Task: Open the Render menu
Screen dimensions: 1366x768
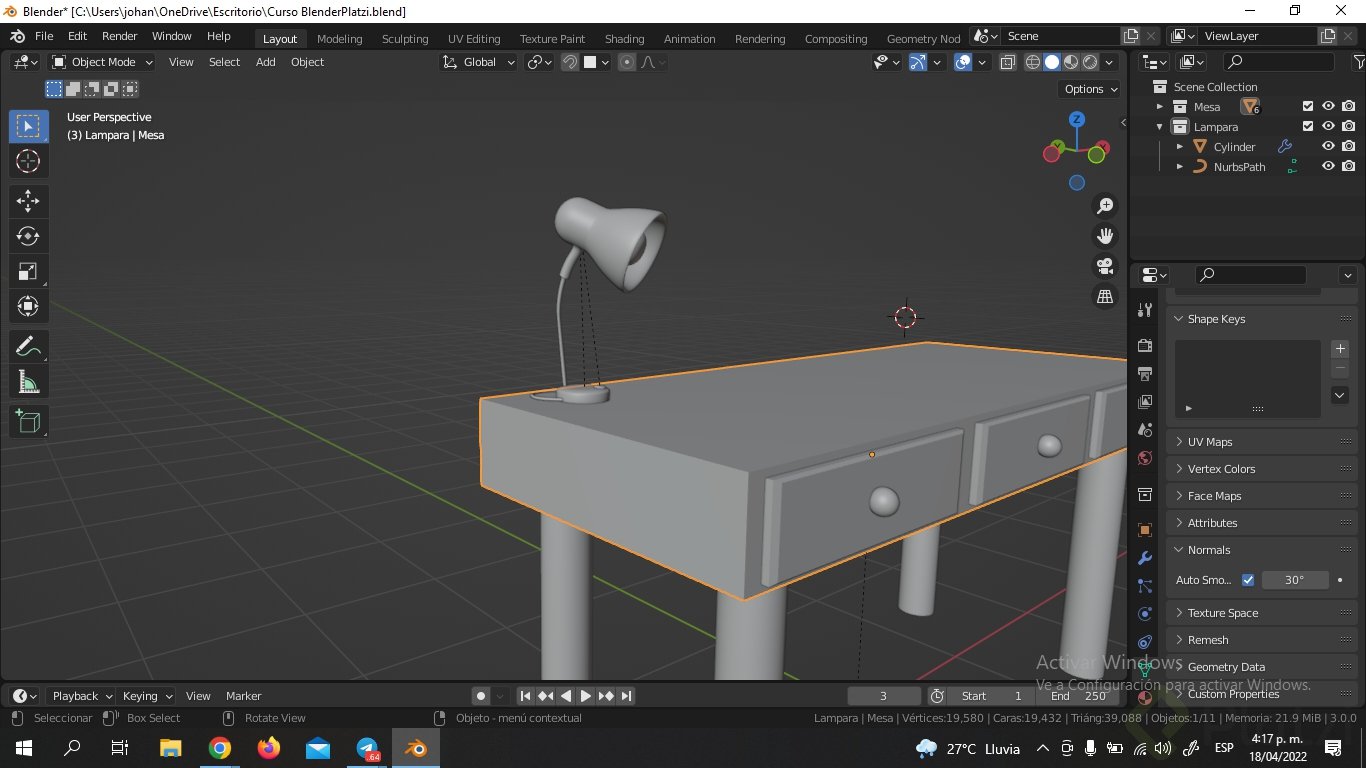Action: pos(119,36)
